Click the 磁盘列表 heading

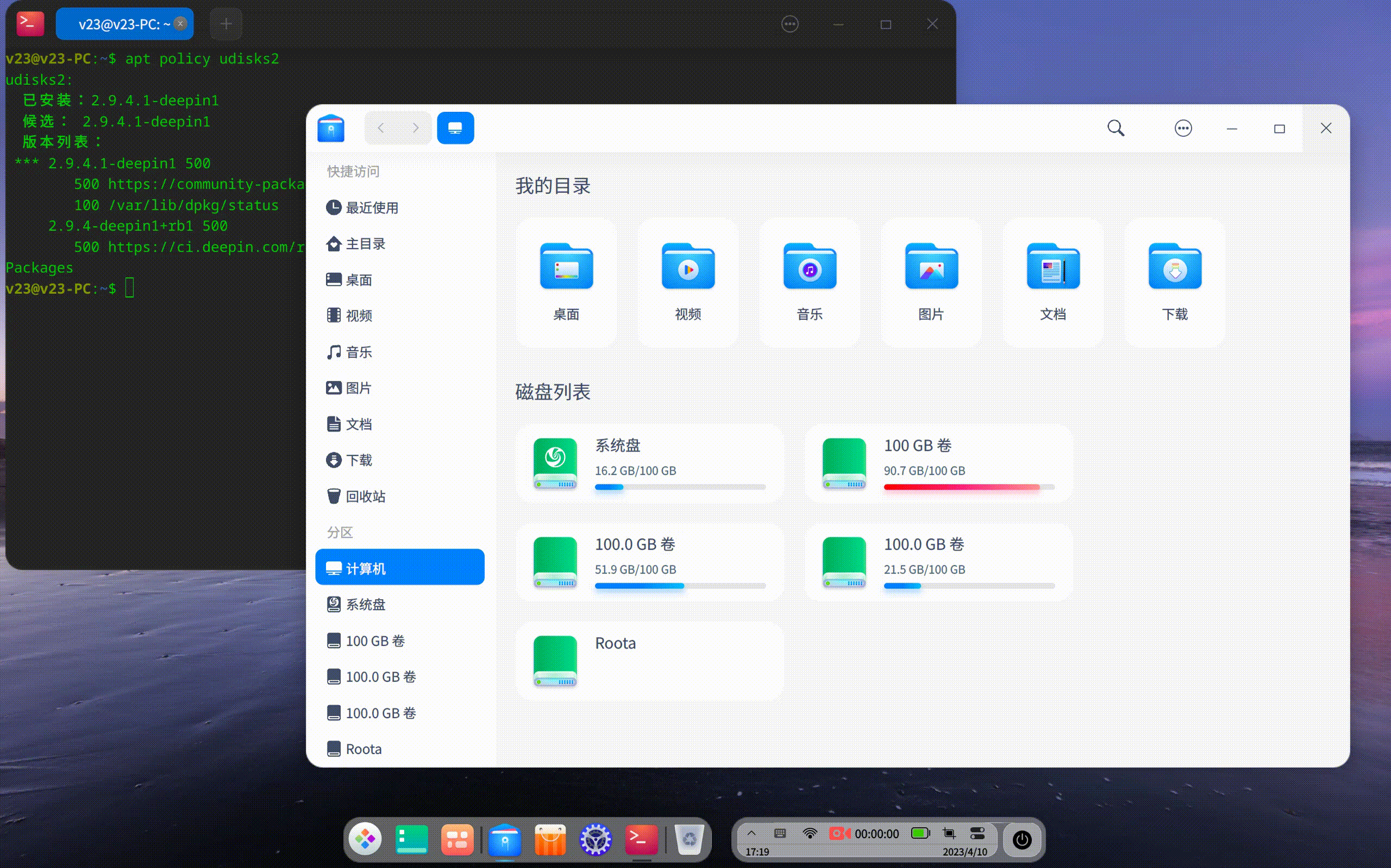[x=553, y=392]
